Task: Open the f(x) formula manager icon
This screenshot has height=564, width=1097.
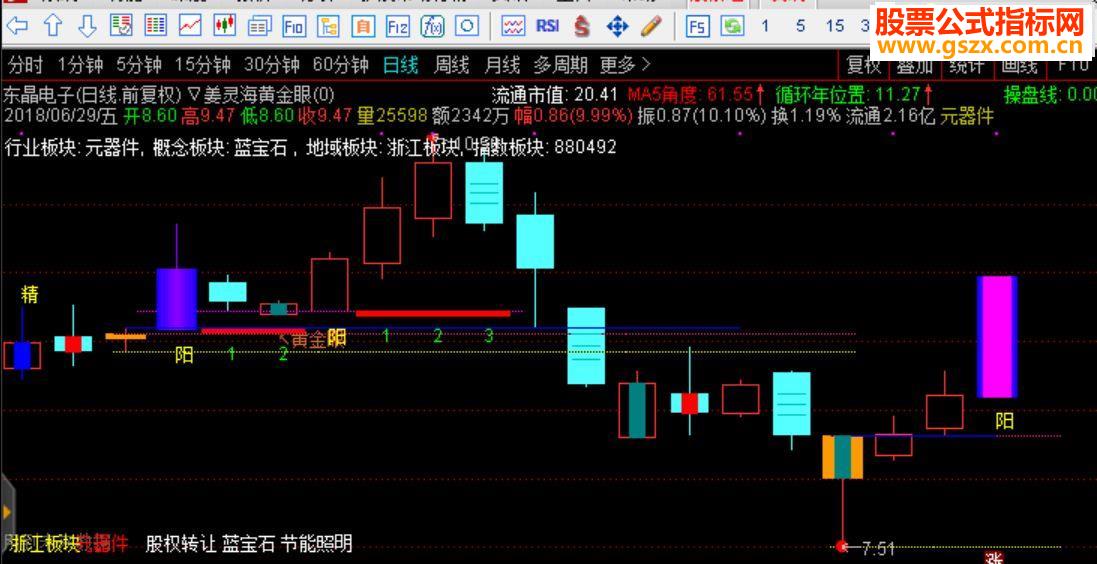Action: click(x=432, y=27)
